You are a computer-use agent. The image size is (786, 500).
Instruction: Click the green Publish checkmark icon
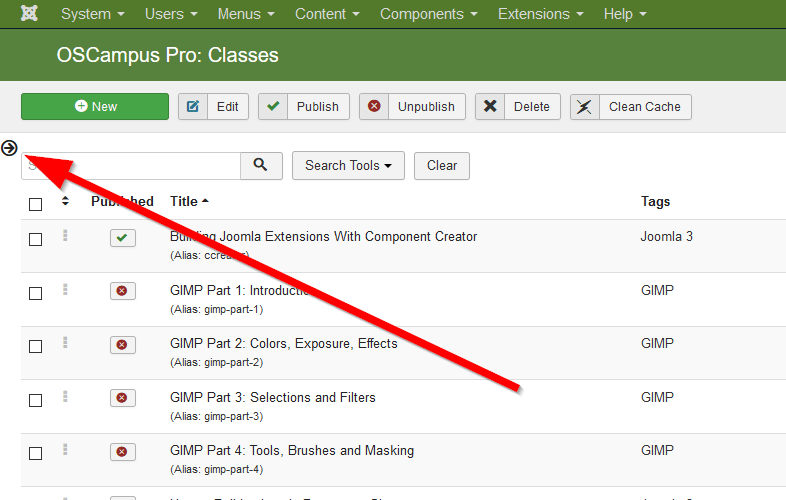tap(273, 106)
